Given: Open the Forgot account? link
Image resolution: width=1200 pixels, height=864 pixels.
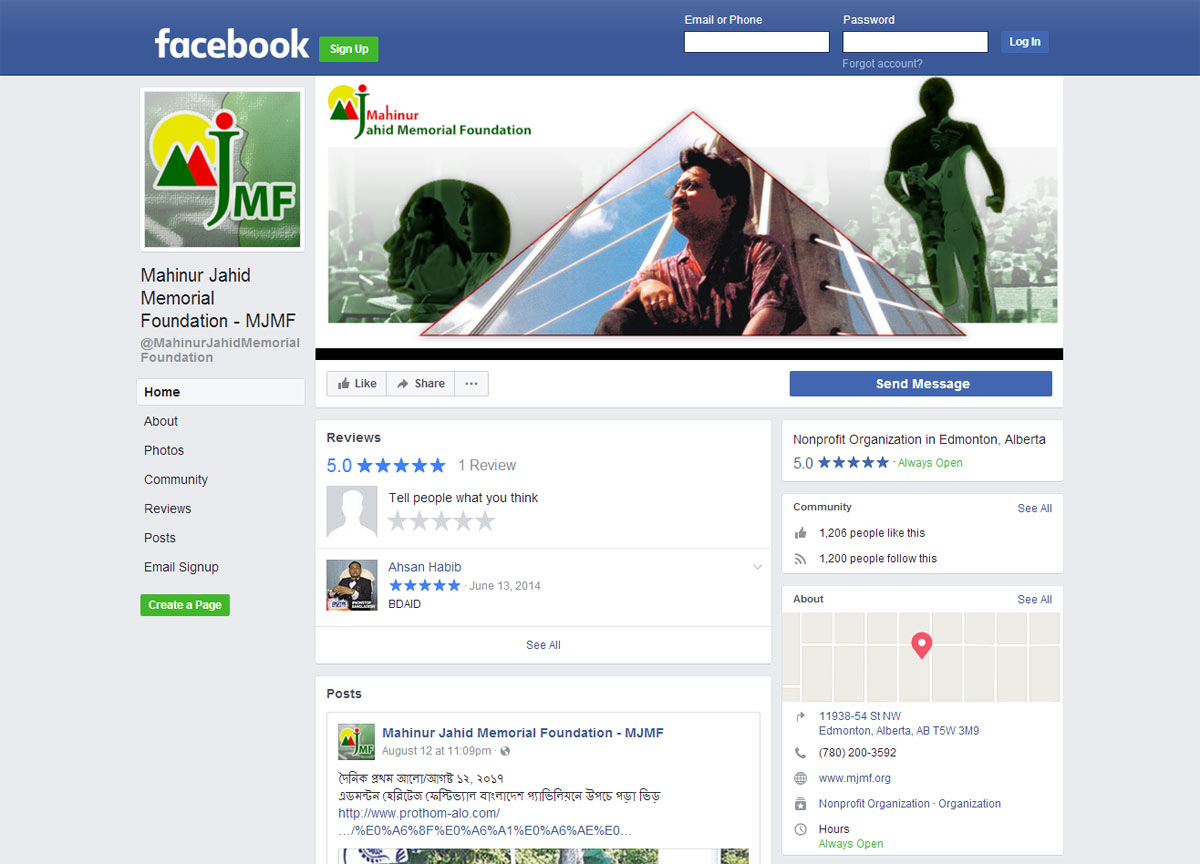Looking at the screenshot, I should [882, 64].
